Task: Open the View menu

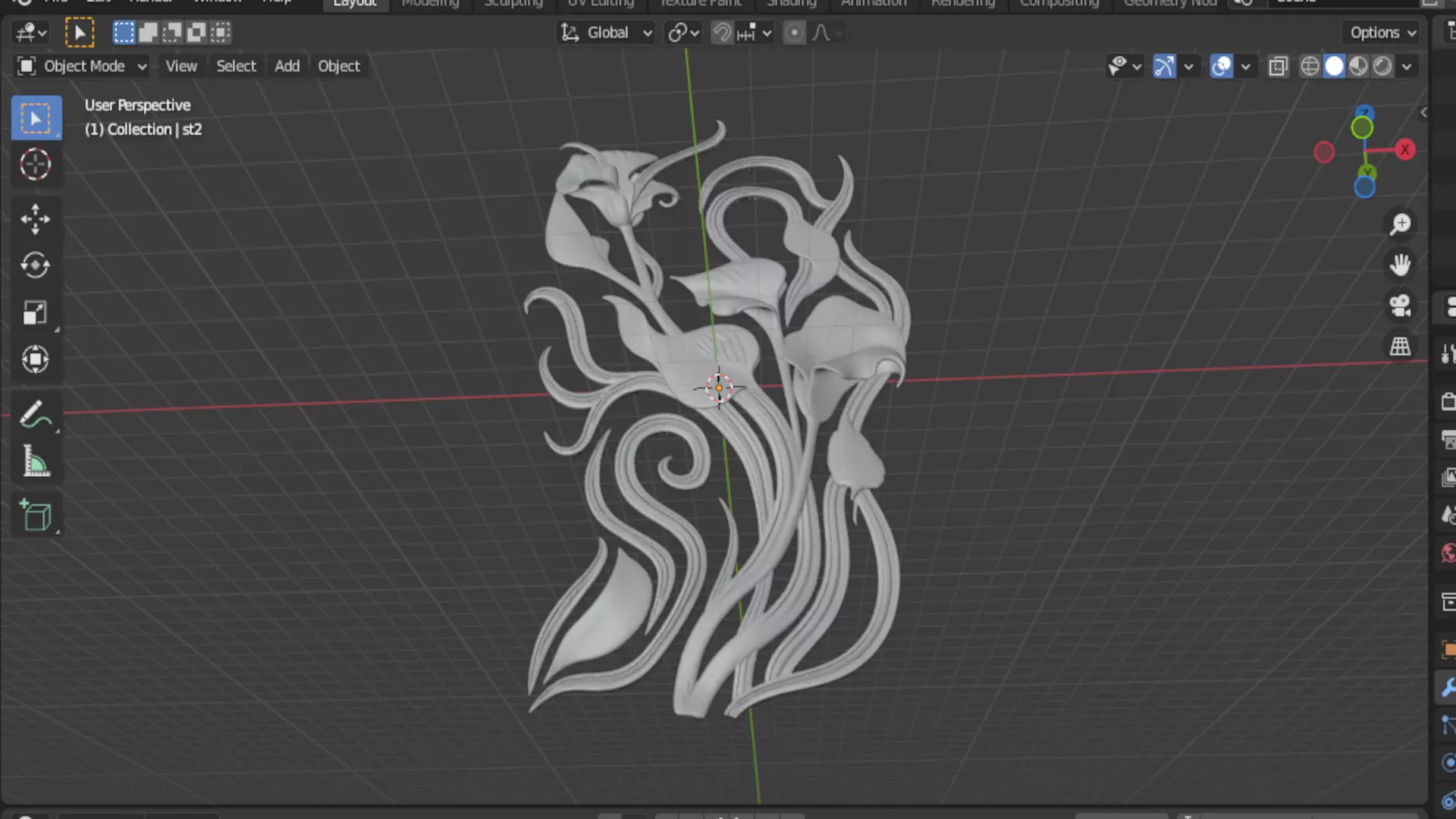Action: point(181,66)
